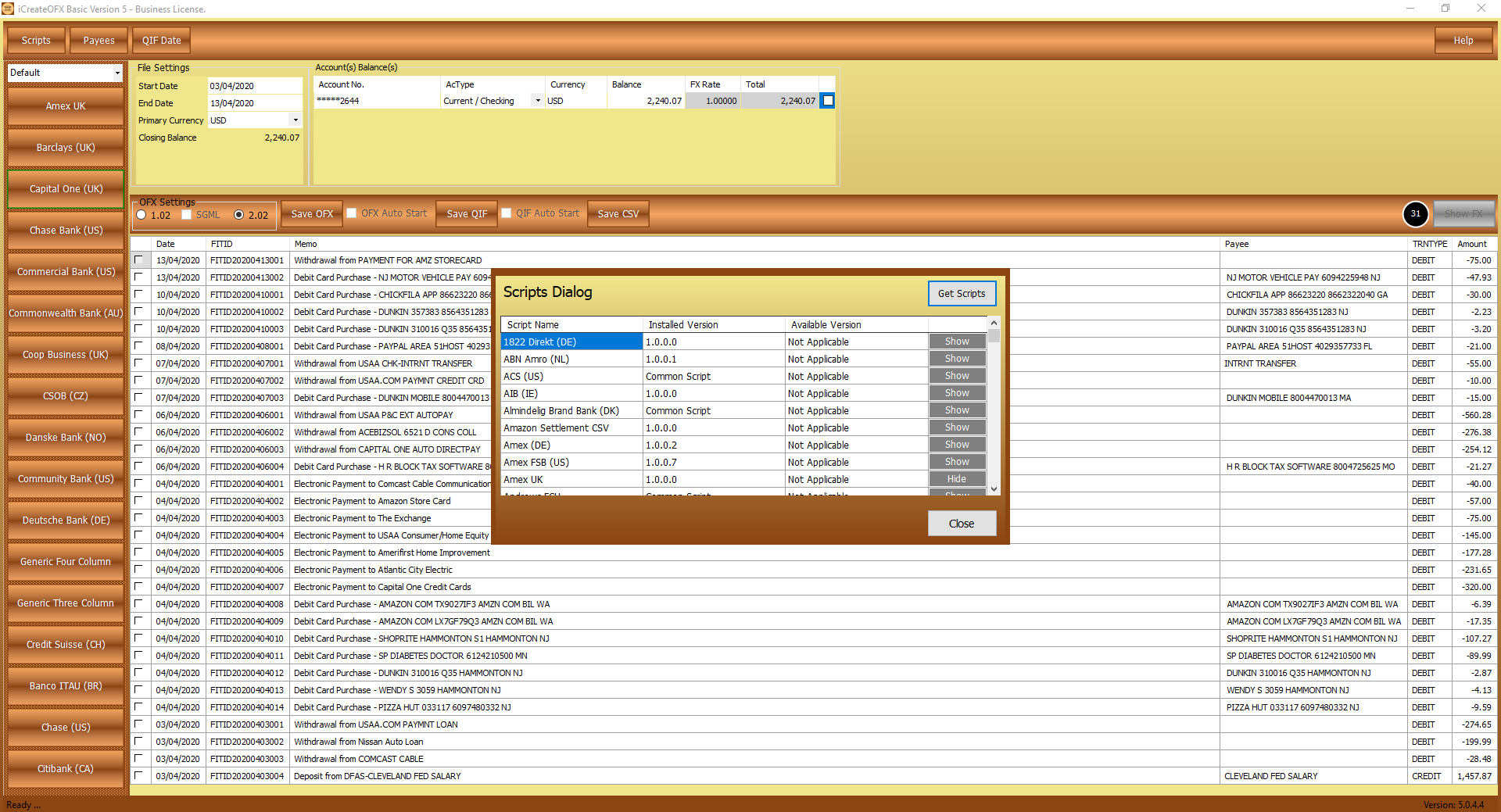Viewport: 1501px width, 812px height.
Task: Open Help
Action: pyautogui.click(x=1463, y=40)
